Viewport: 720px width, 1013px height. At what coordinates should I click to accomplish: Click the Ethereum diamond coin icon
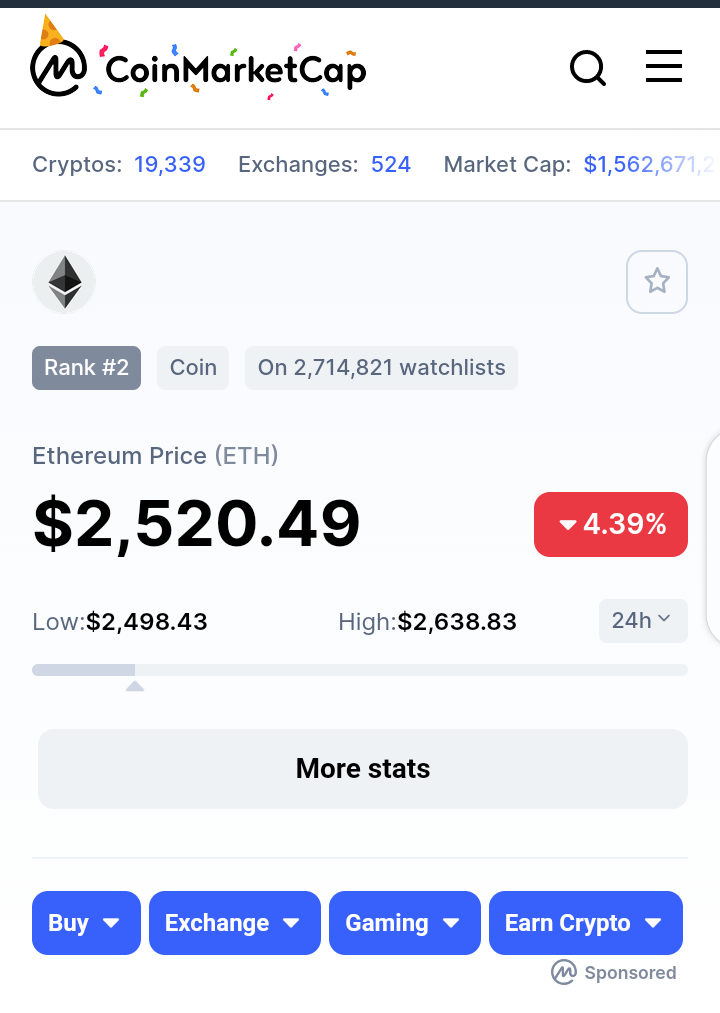click(65, 282)
